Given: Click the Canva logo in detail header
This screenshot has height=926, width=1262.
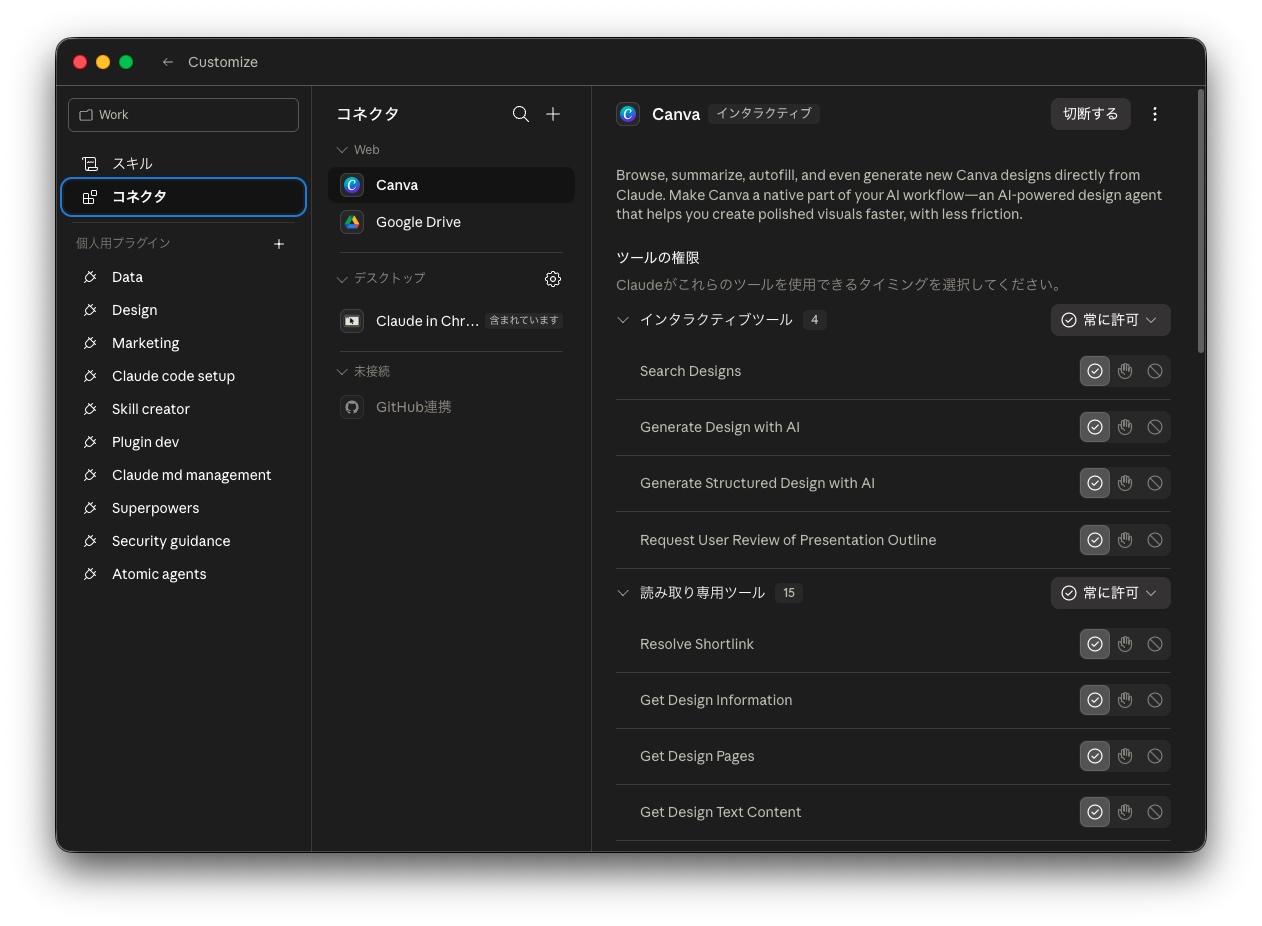Looking at the screenshot, I should pyautogui.click(x=628, y=114).
